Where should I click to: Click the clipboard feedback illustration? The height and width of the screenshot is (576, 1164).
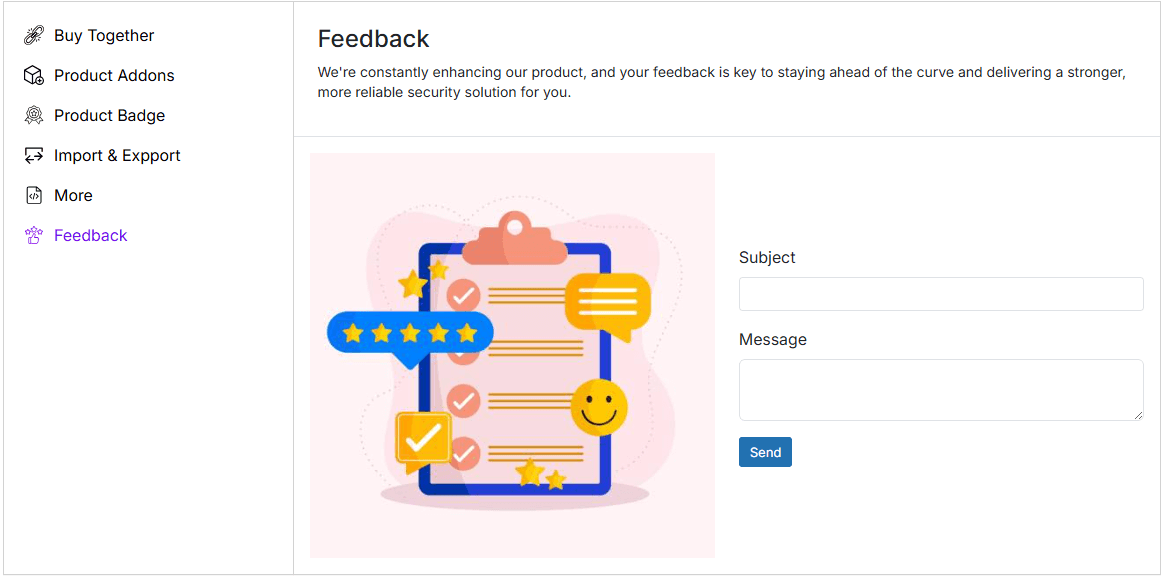(510, 355)
